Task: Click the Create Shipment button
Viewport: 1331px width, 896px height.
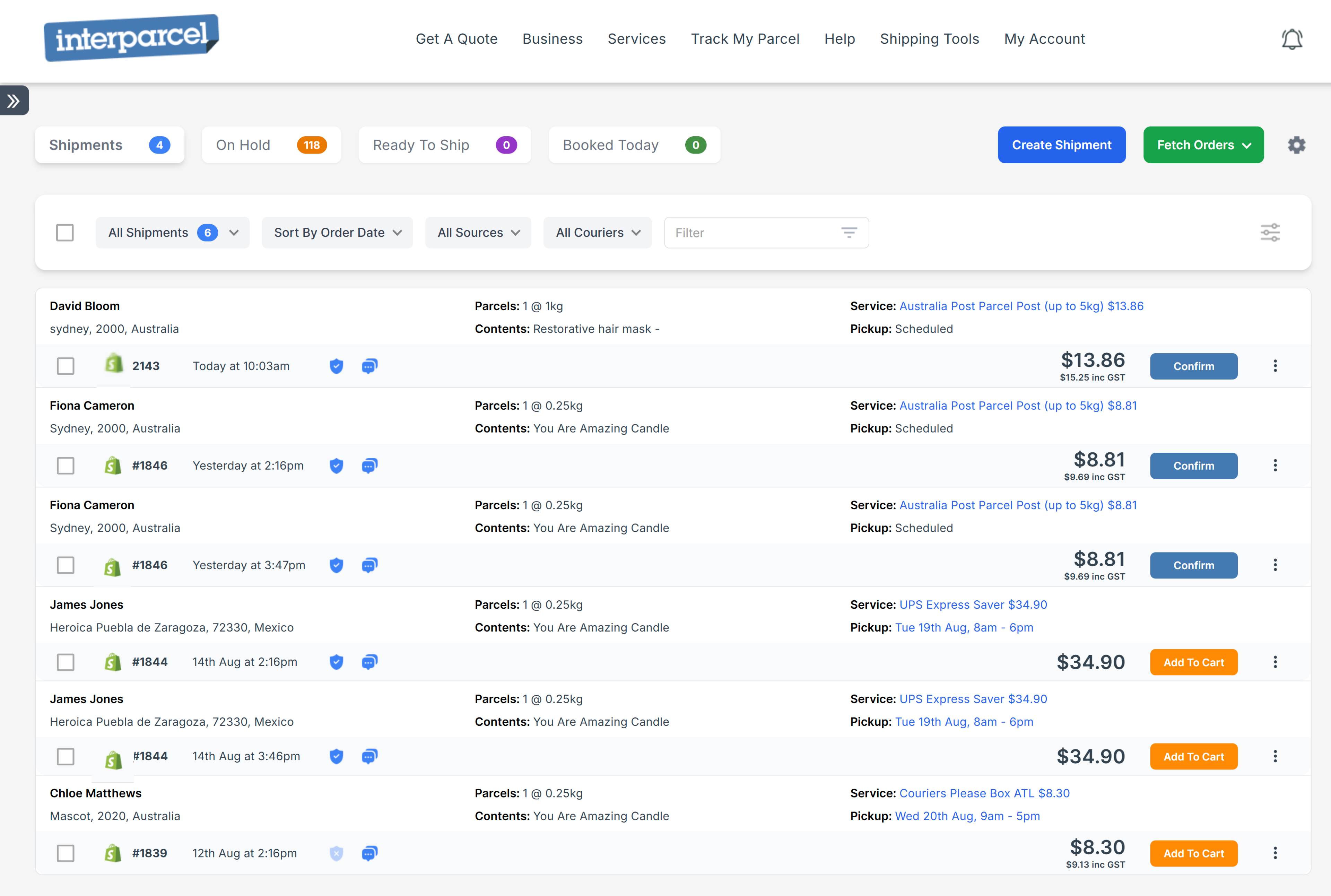Action: click(1061, 145)
